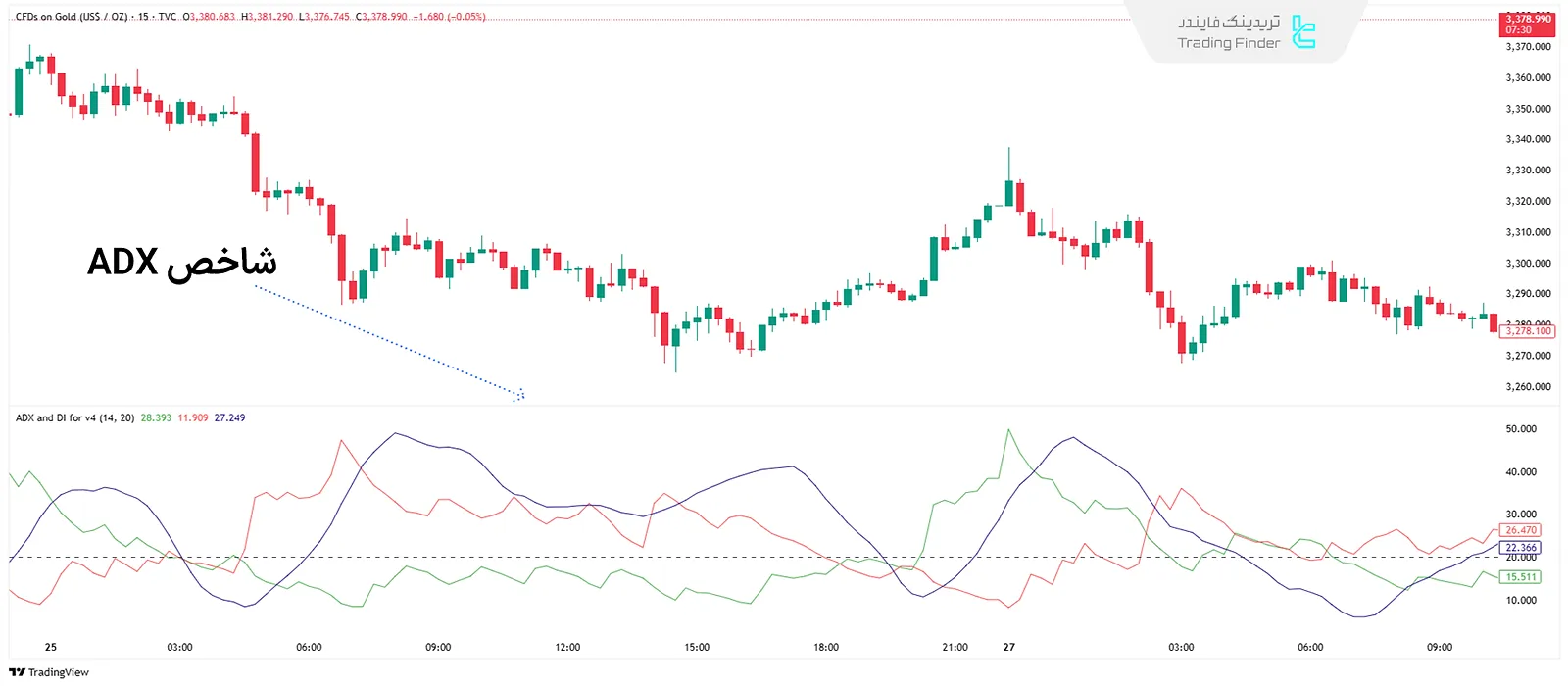This screenshot has height=686, width=1568.
Task: Change the 15 minute interval label
Action: pyautogui.click(x=143, y=17)
